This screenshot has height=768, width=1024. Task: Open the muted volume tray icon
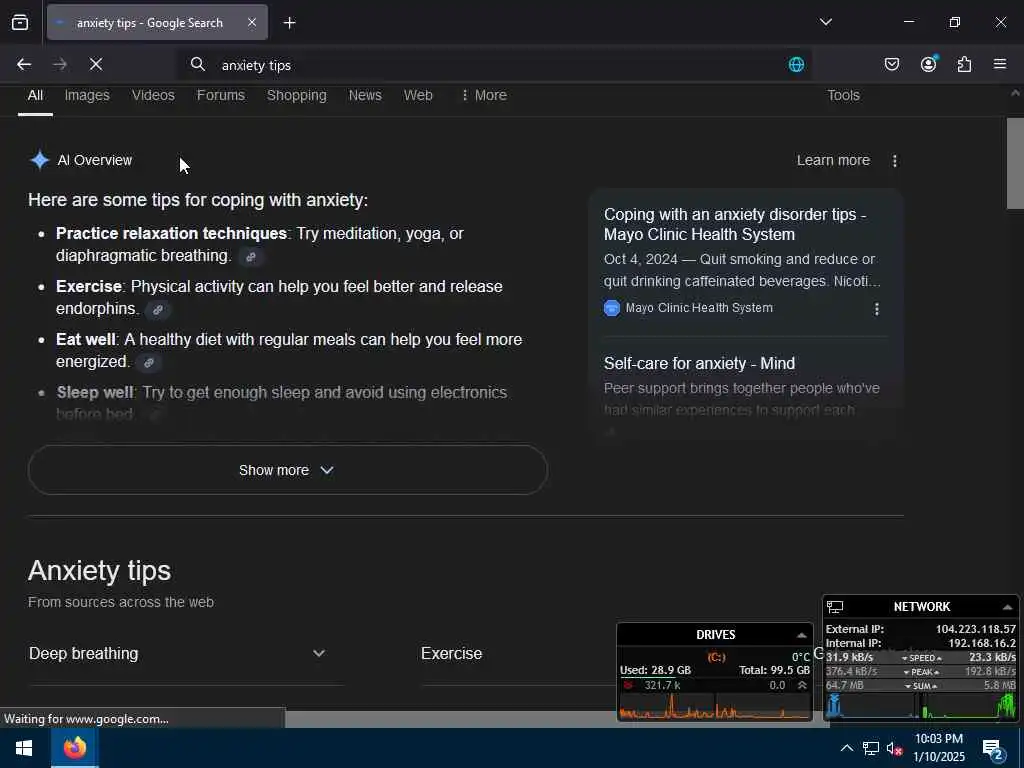pos(894,748)
